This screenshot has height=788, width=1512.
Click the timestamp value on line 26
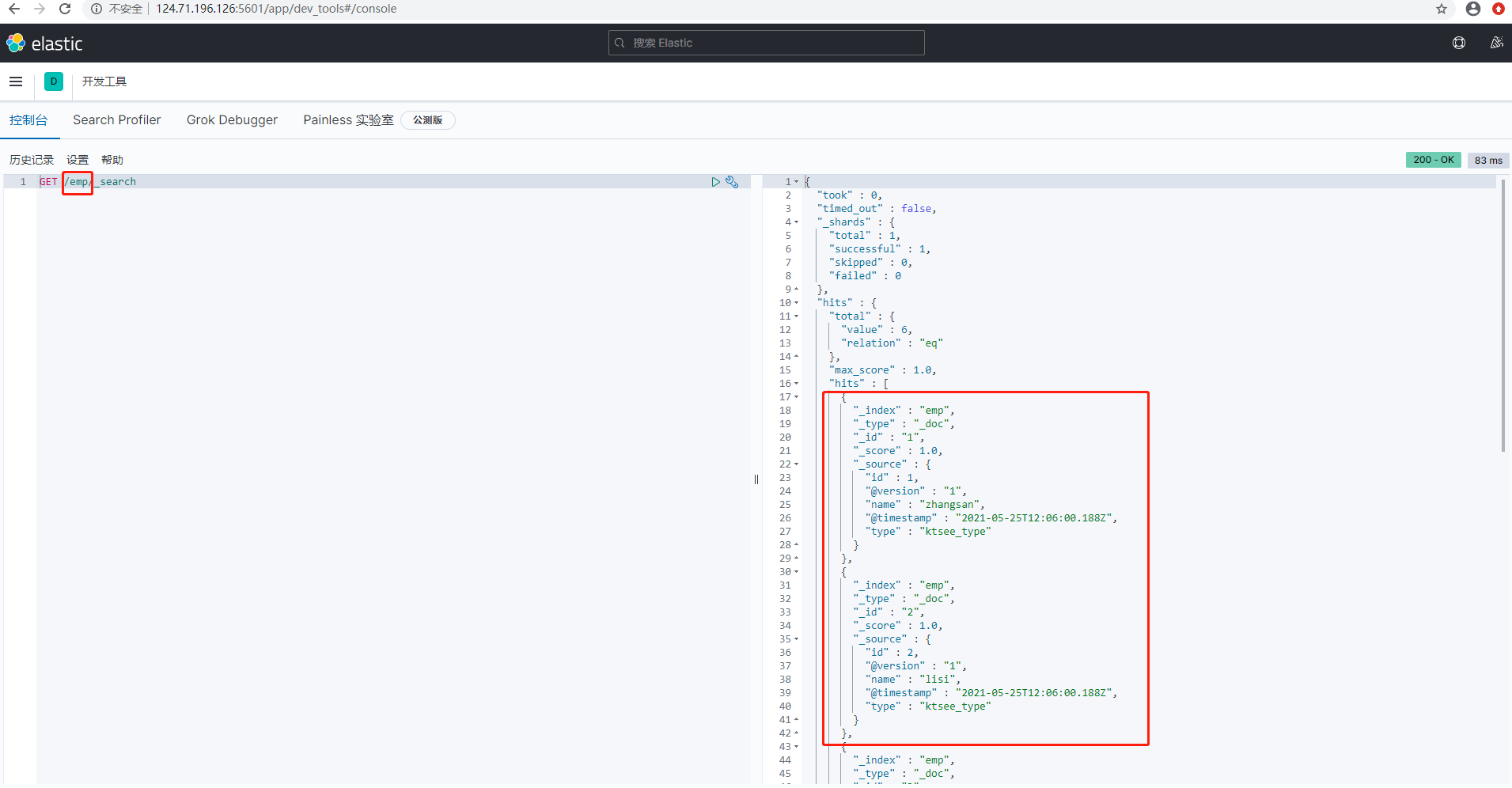[x=1035, y=518]
